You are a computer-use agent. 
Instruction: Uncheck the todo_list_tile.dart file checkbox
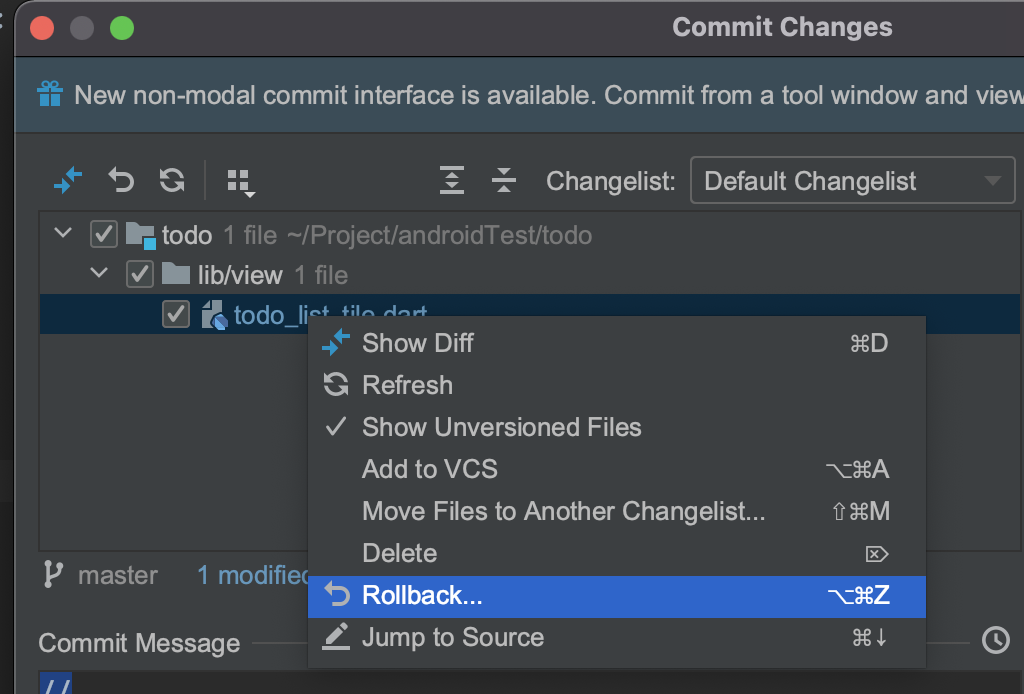point(176,314)
